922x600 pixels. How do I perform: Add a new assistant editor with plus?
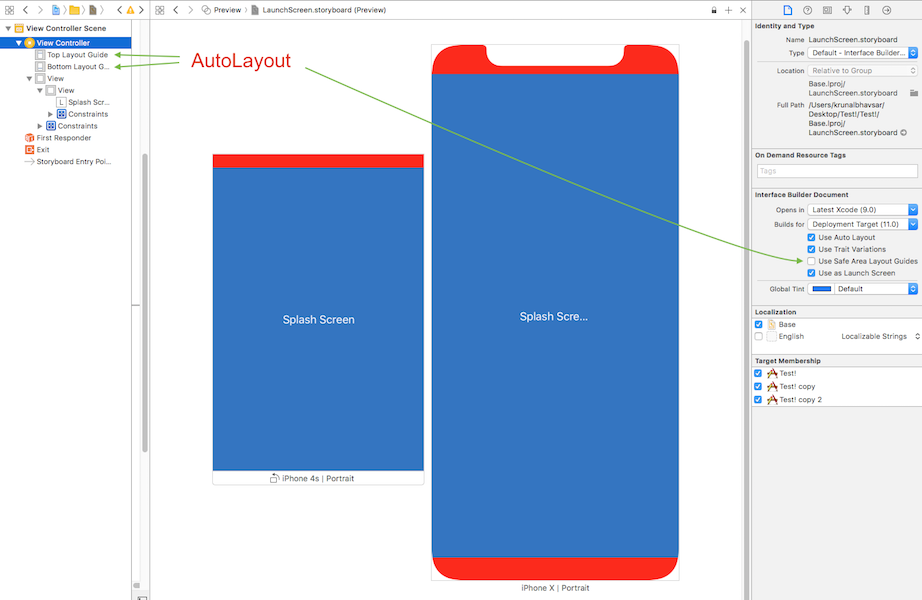pyautogui.click(x=729, y=10)
